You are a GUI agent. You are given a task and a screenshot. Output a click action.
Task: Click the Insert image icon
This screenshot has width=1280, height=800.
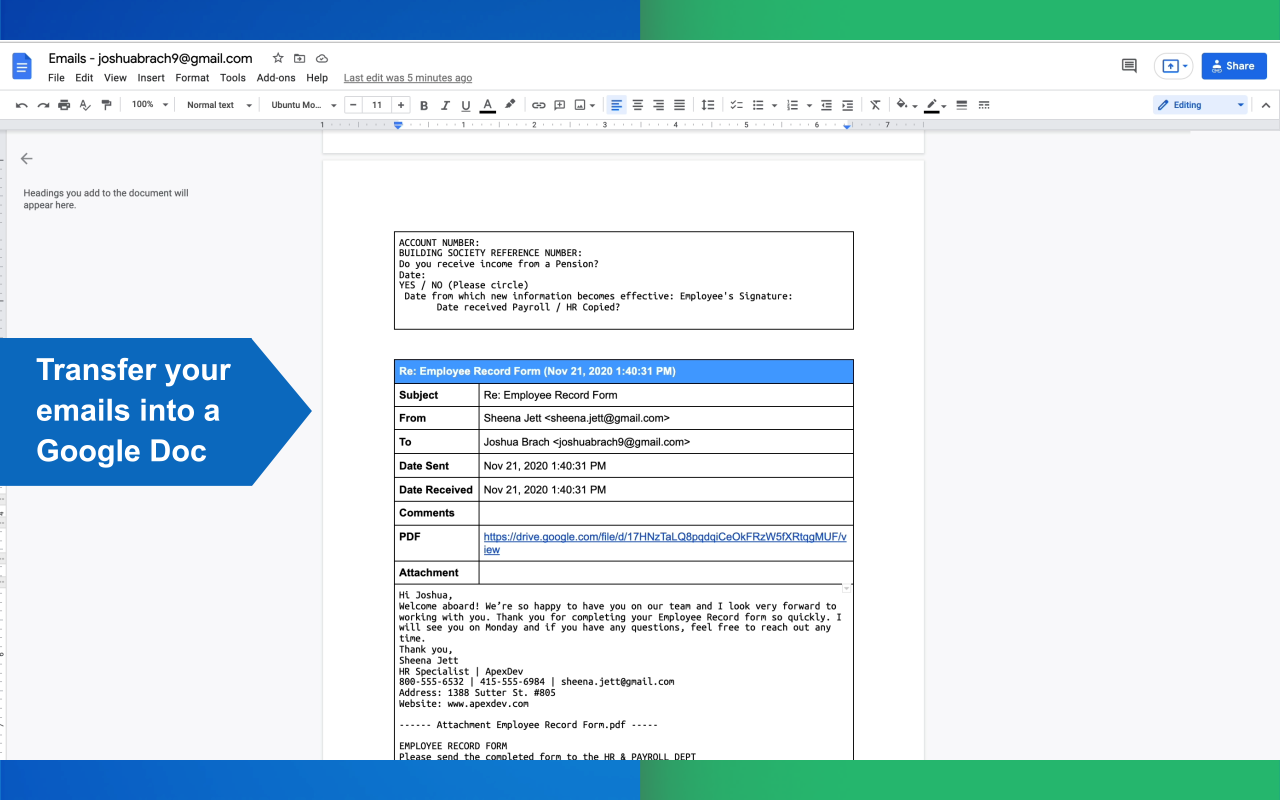[x=580, y=104]
